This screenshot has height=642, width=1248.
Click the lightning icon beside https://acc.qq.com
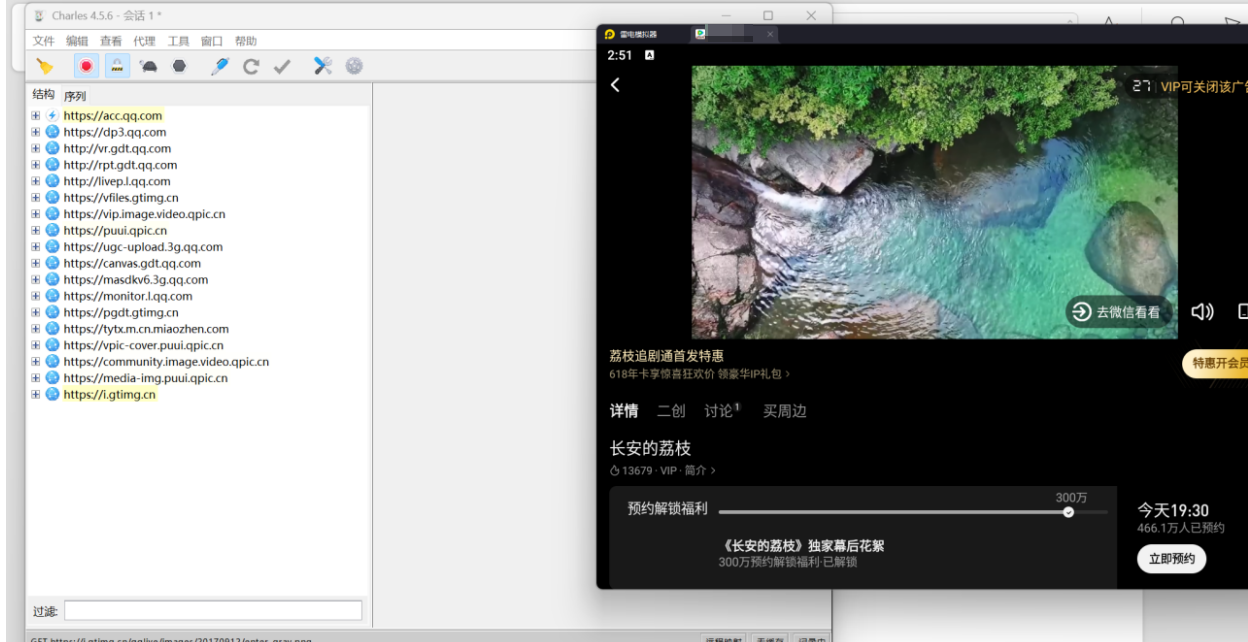pos(52,115)
